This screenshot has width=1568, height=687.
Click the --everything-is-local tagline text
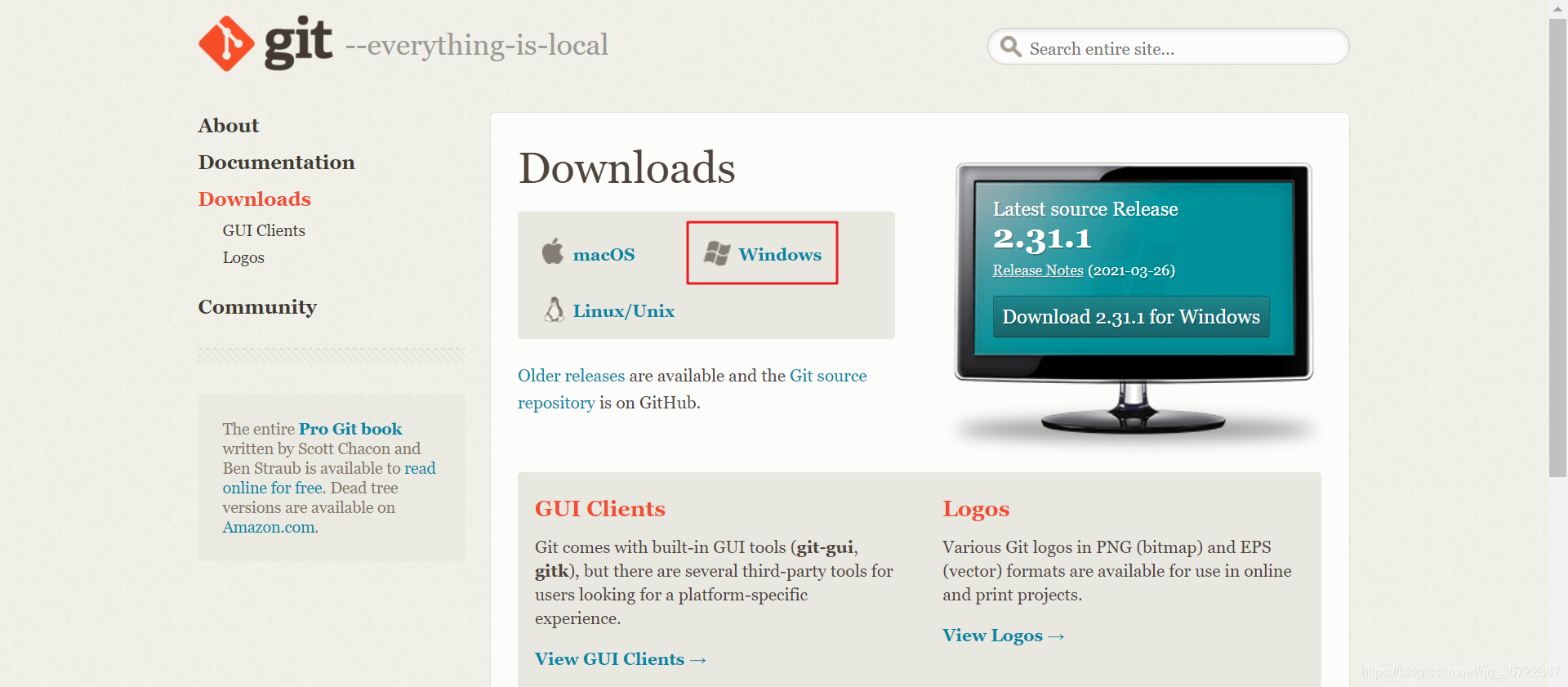tap(477, 45)
